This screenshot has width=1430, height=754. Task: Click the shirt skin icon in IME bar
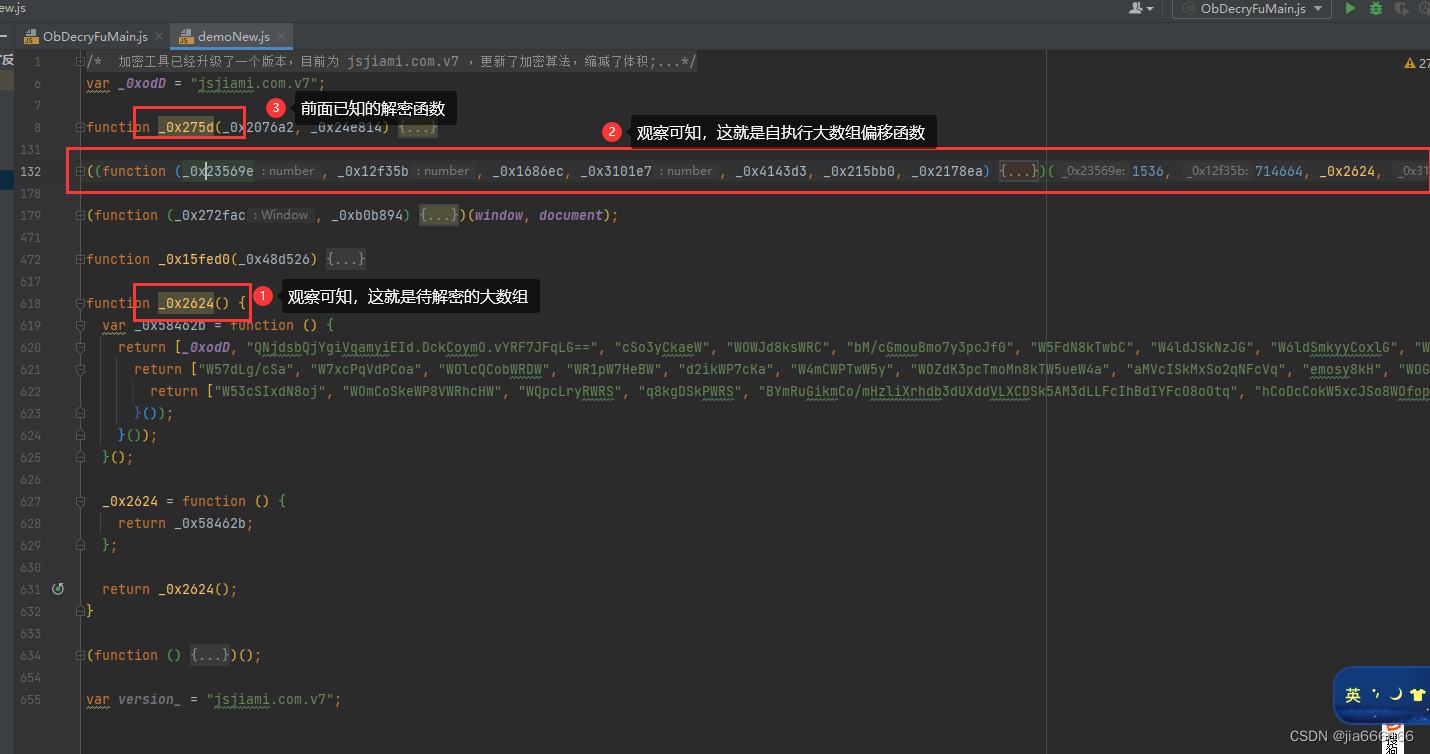[x=1417, y=695]
